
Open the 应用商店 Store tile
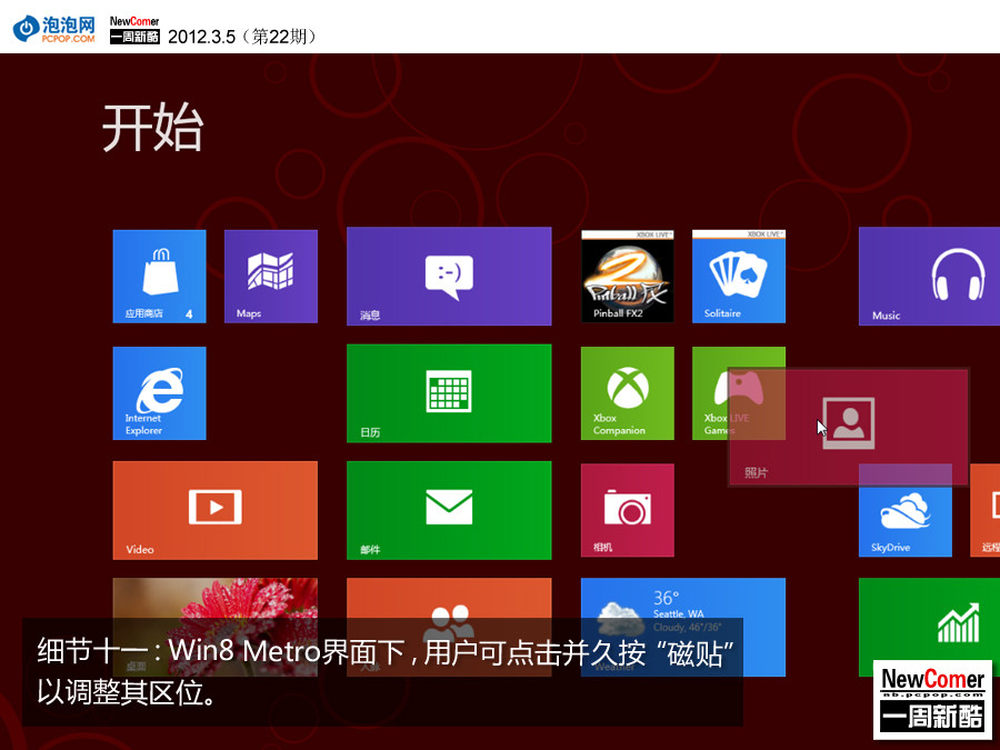[x=159, y=276]
